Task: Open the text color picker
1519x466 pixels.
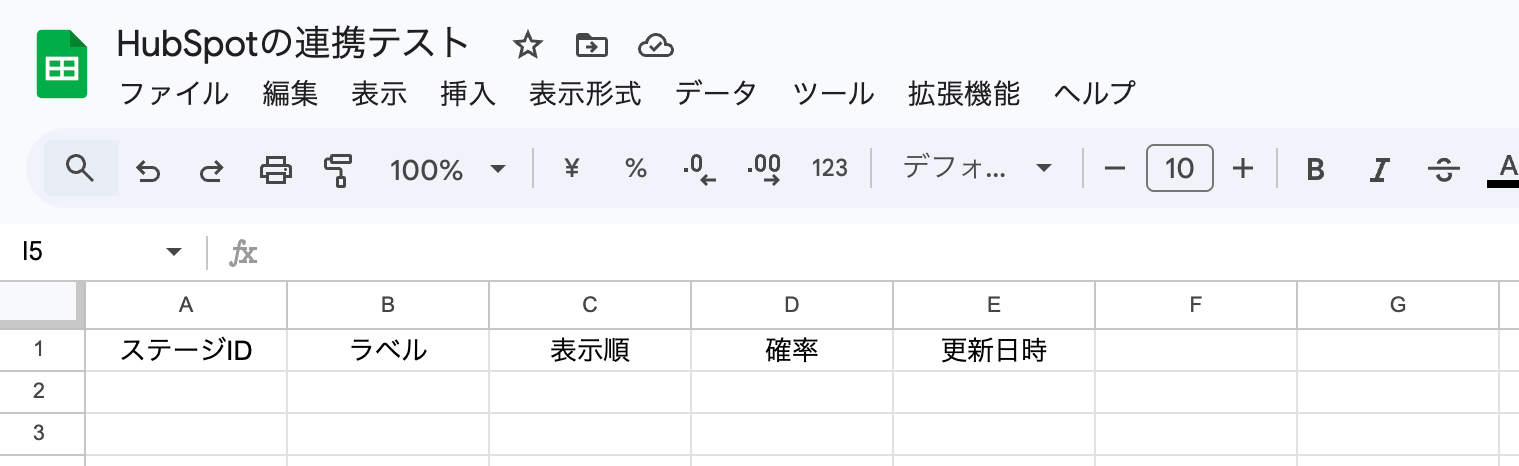Action: [1505, 170]
